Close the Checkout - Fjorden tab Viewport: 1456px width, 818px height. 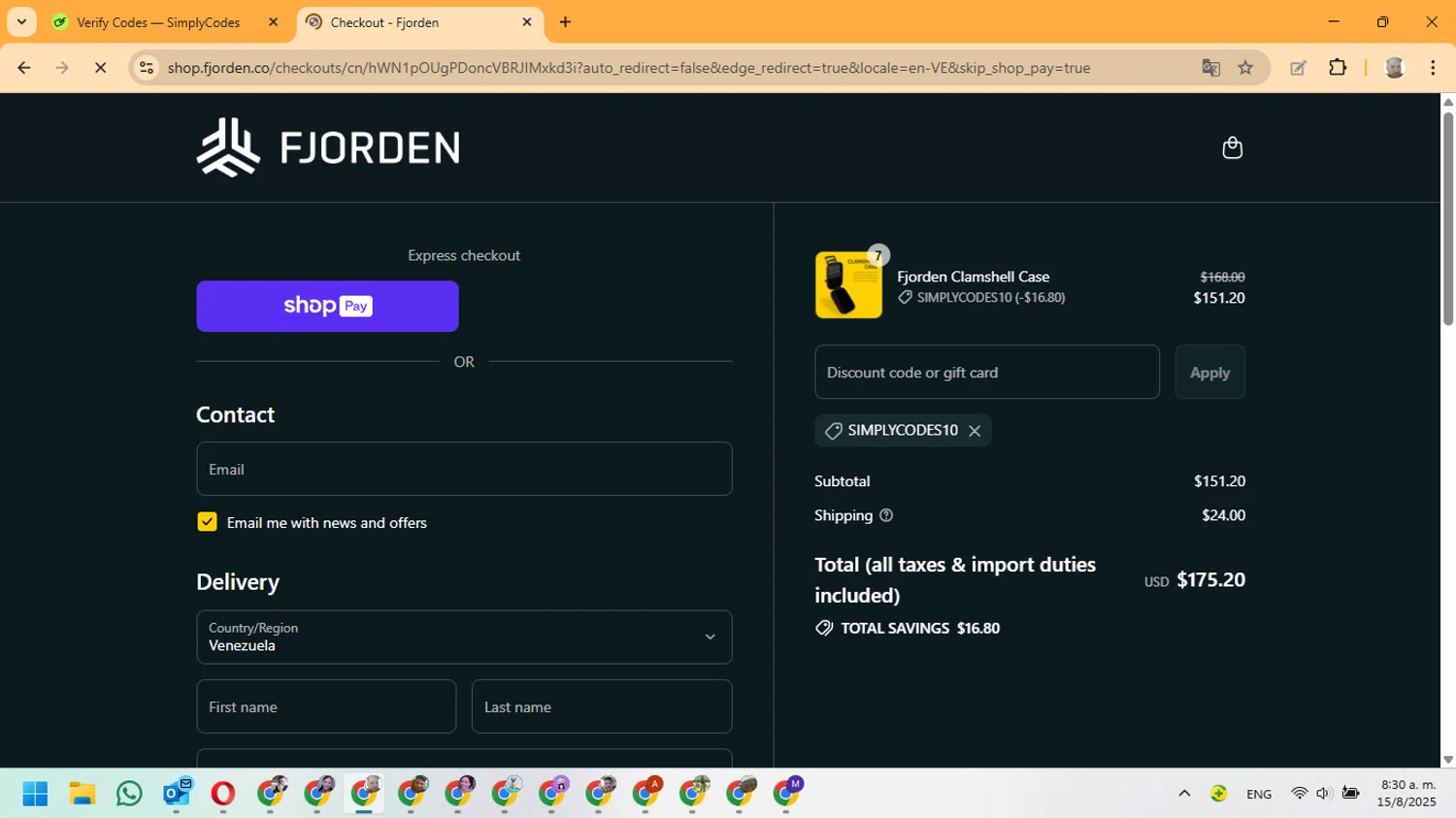(527, 22)
